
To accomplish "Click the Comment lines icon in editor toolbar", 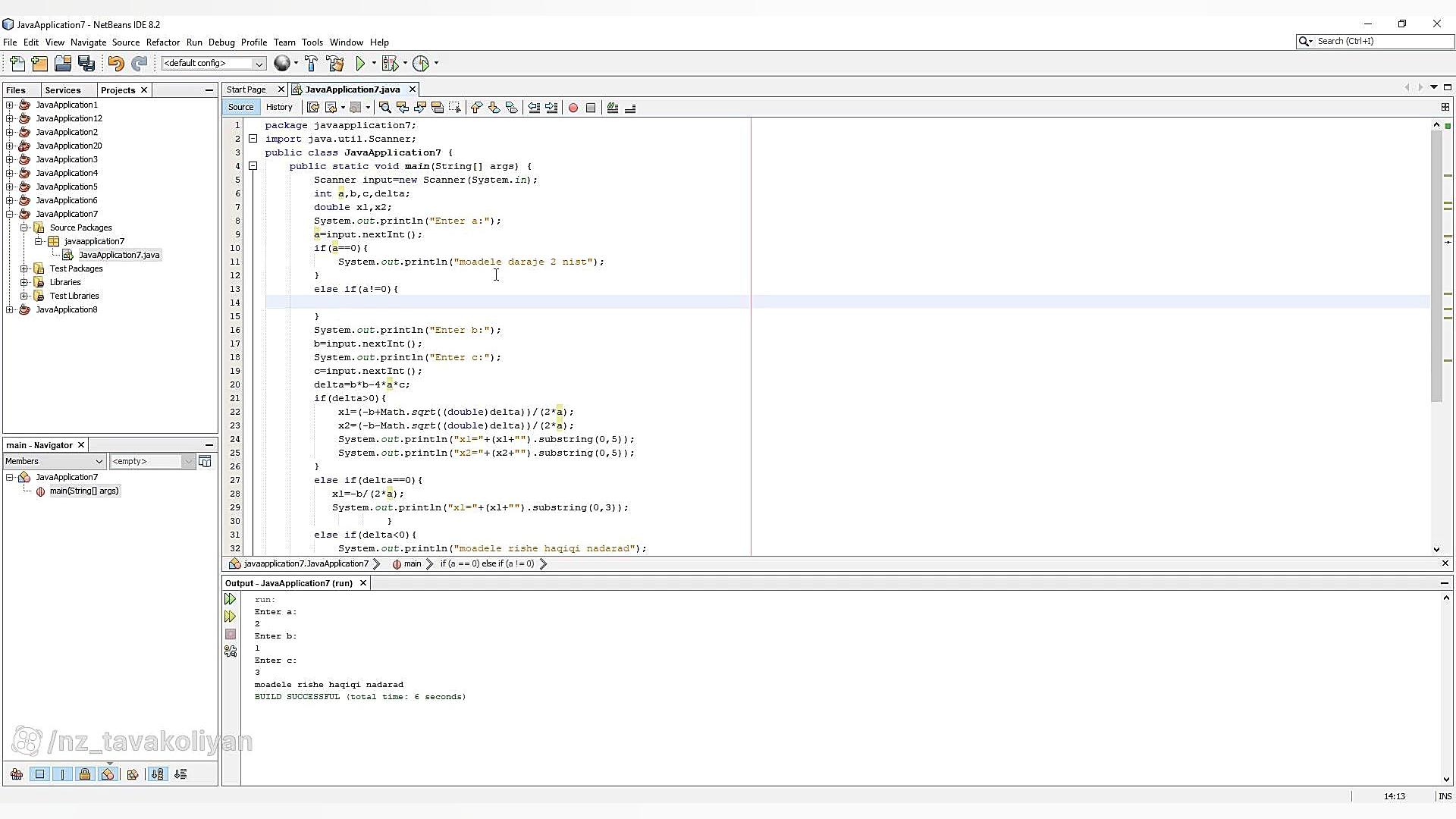I will point(613,108).
